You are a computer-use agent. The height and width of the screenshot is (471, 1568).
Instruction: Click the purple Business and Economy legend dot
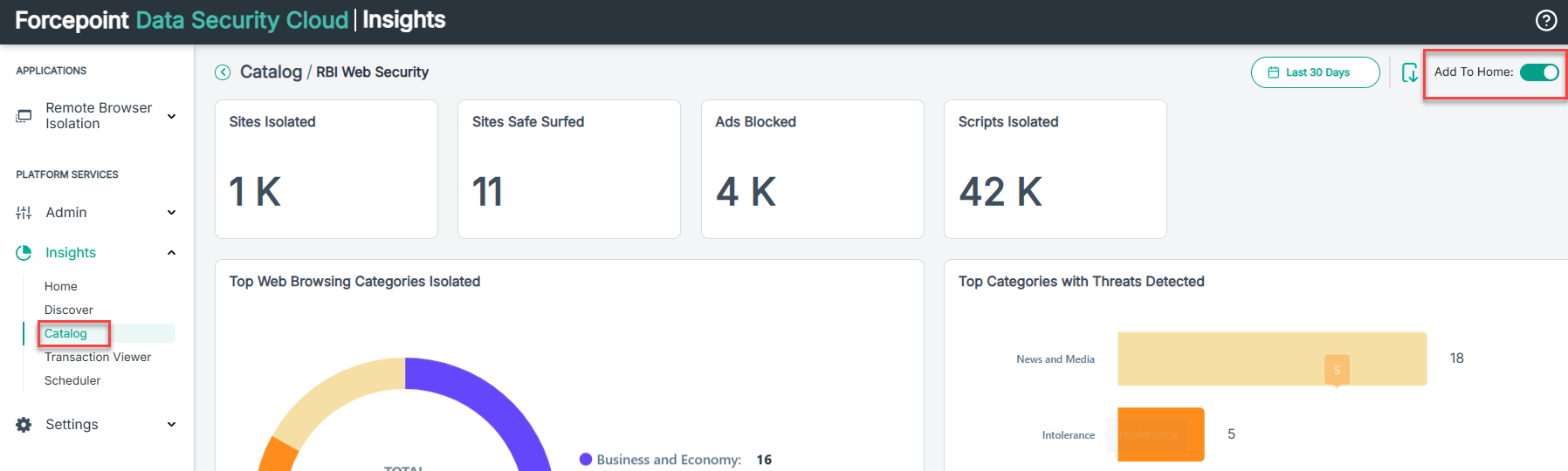[586, 460]
